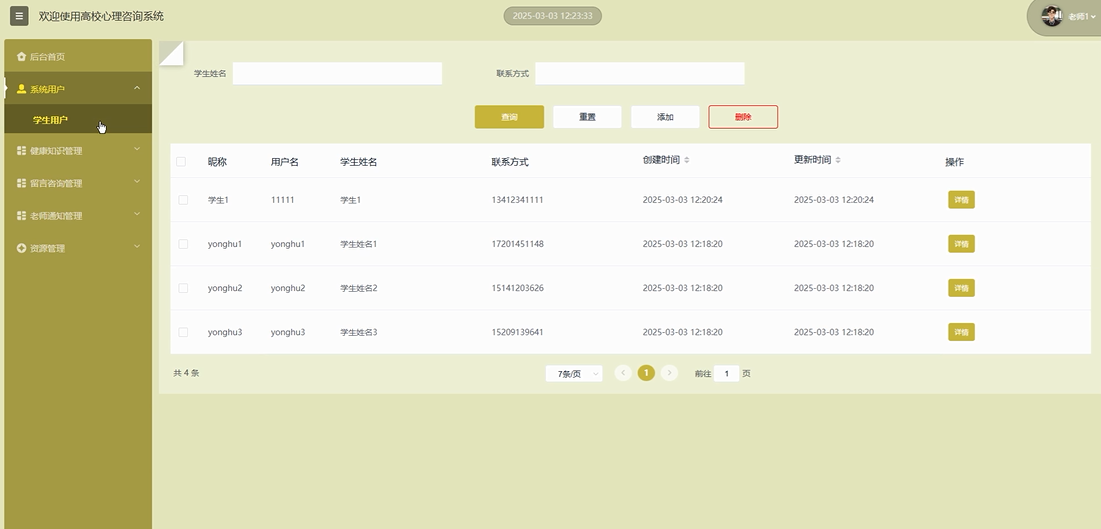Expand the 老师通知管理 menu chevron
The height and width of the screenshot is (529, 1101).
coord(137,215)
